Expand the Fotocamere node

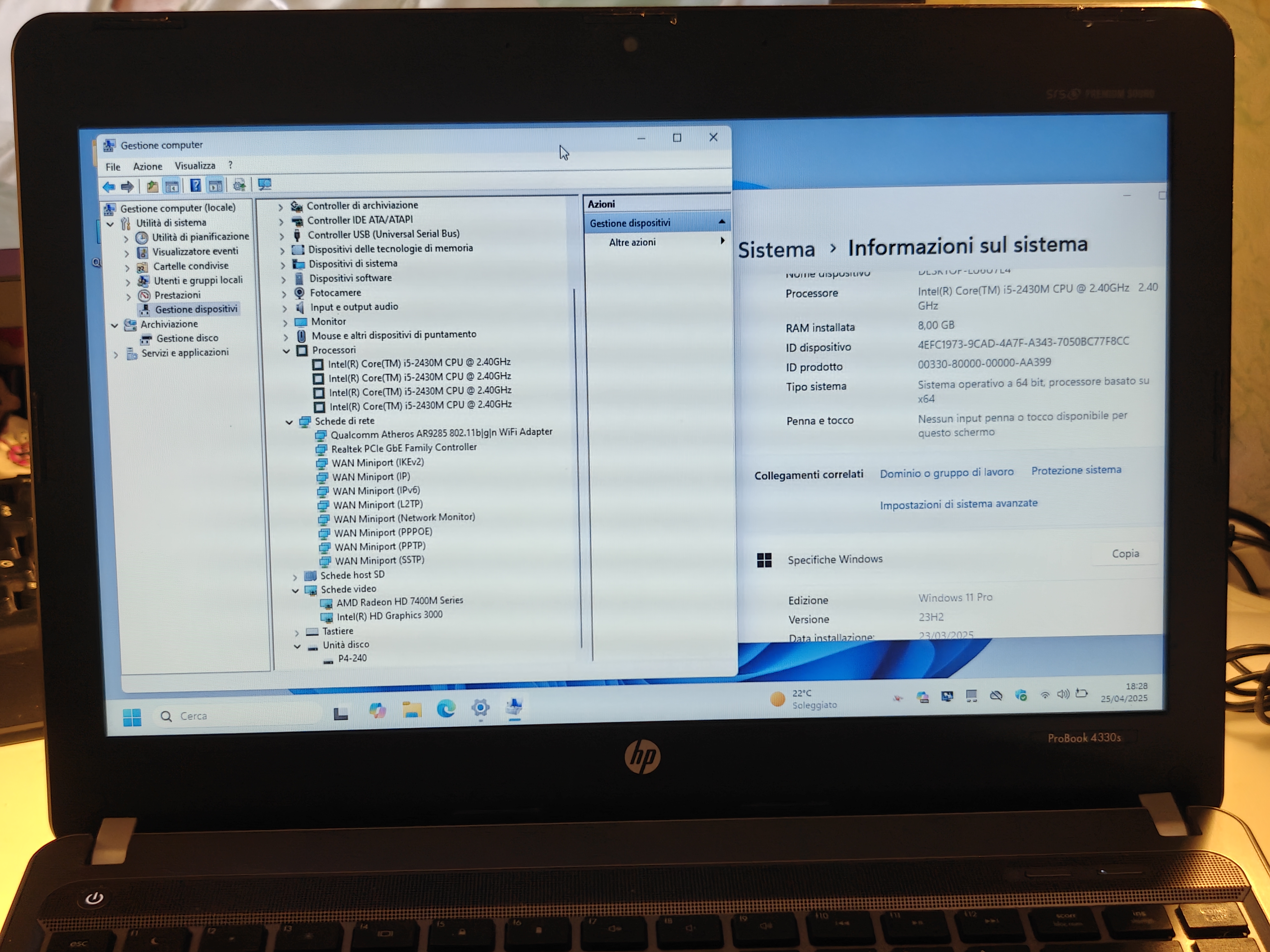pyautogui.click(x=284, y=294)
